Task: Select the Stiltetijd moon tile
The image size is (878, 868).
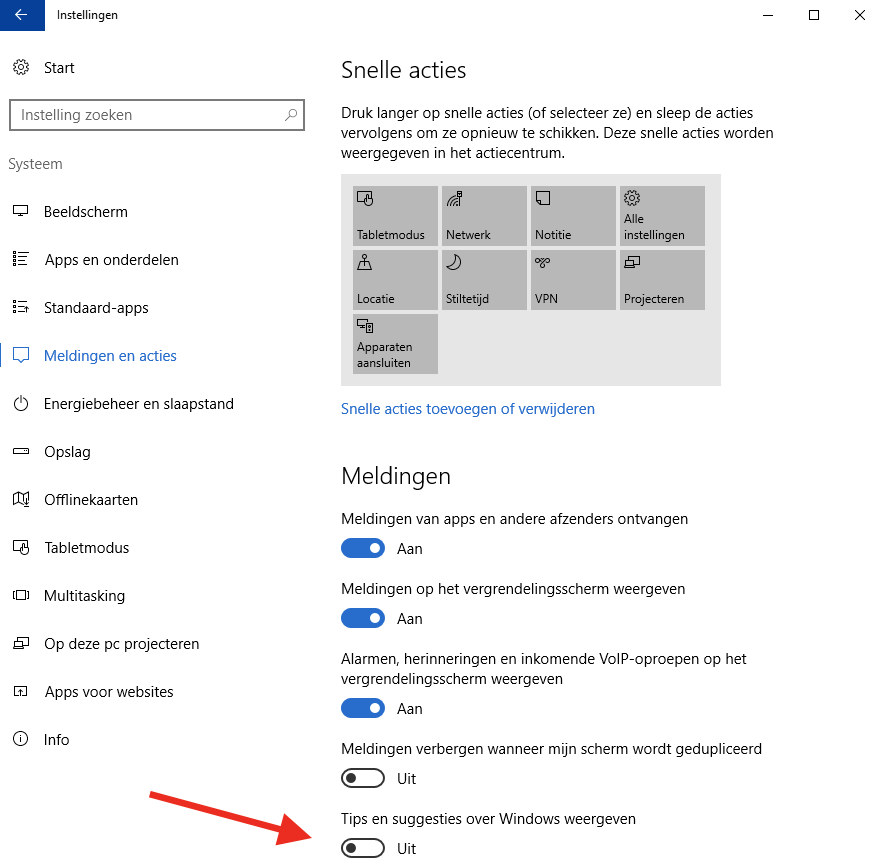Action: (484, 279)
